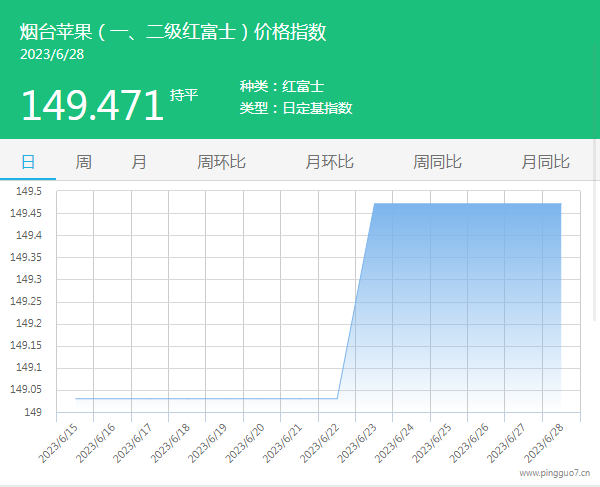Click the 2023/6/28 x-axis date label
This screenshot has width=600, height=487.
coord(544,441)
